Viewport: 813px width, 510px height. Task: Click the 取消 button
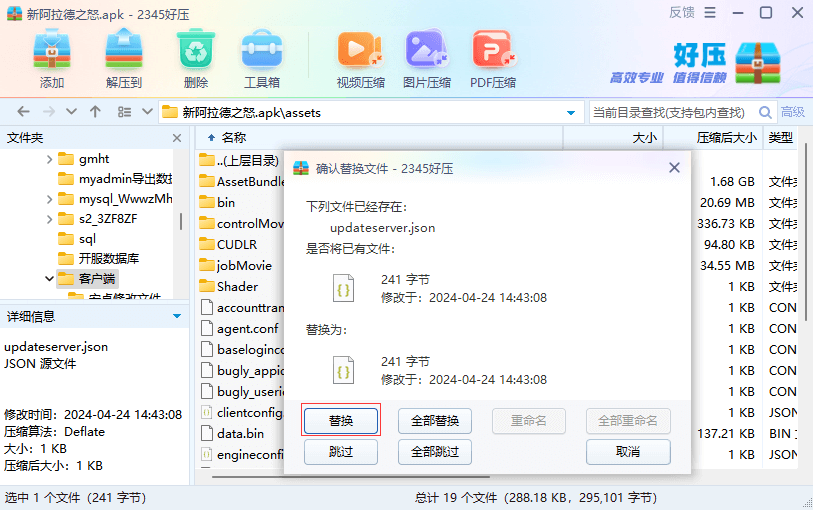pos(628,452)
